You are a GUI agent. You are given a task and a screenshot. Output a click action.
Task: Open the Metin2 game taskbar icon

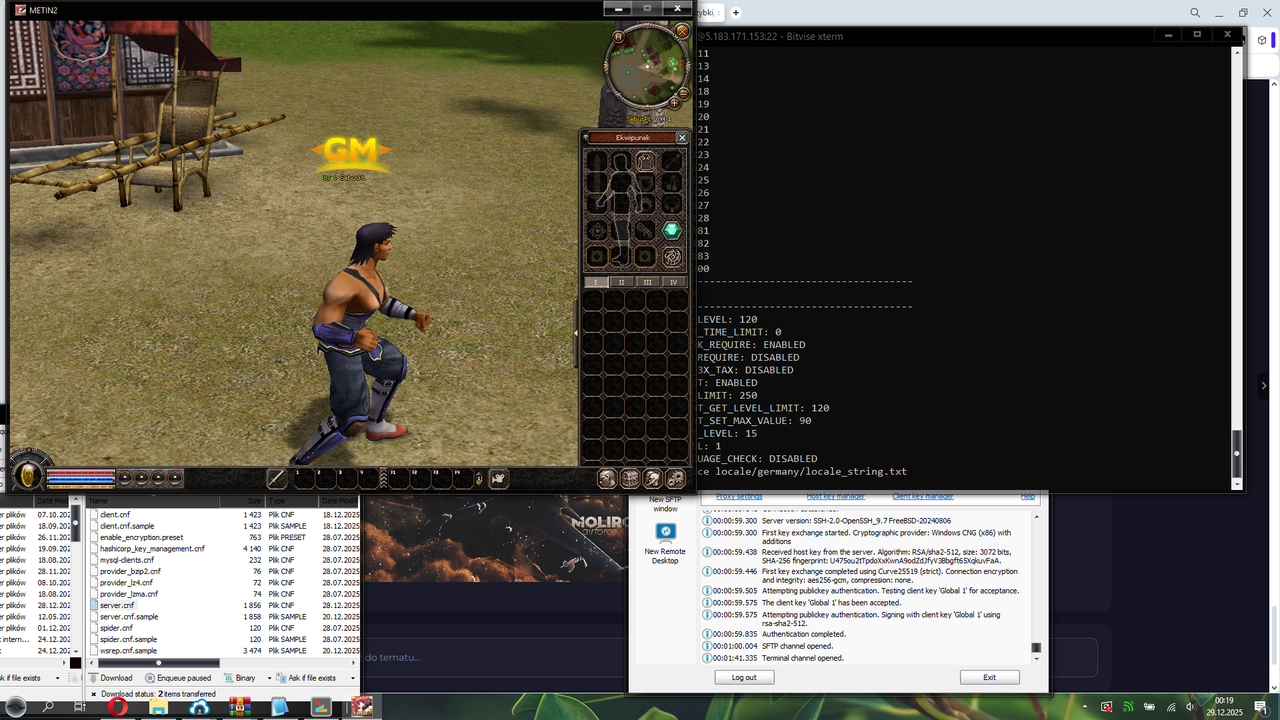pos(361,707)
